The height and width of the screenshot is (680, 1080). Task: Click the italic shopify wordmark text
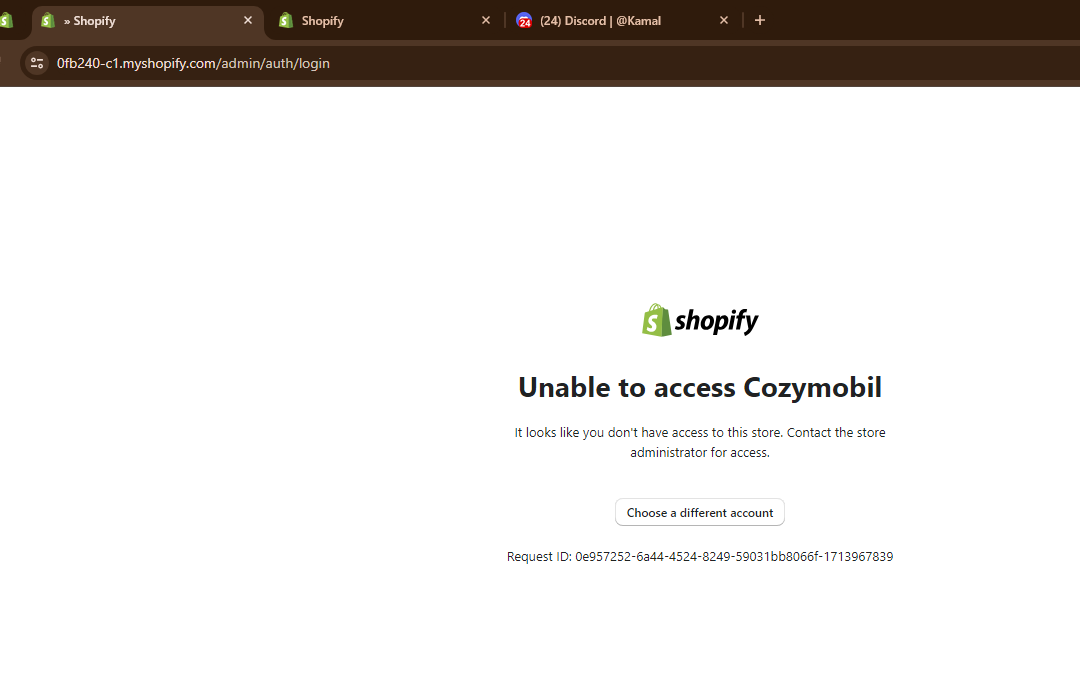[x=716, y=320]
